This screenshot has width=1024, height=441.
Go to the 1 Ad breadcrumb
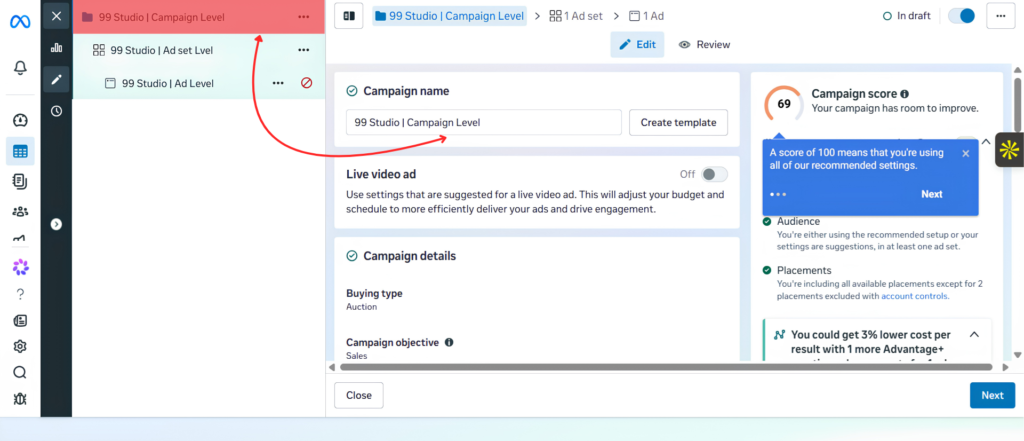(x=647, y=16)
